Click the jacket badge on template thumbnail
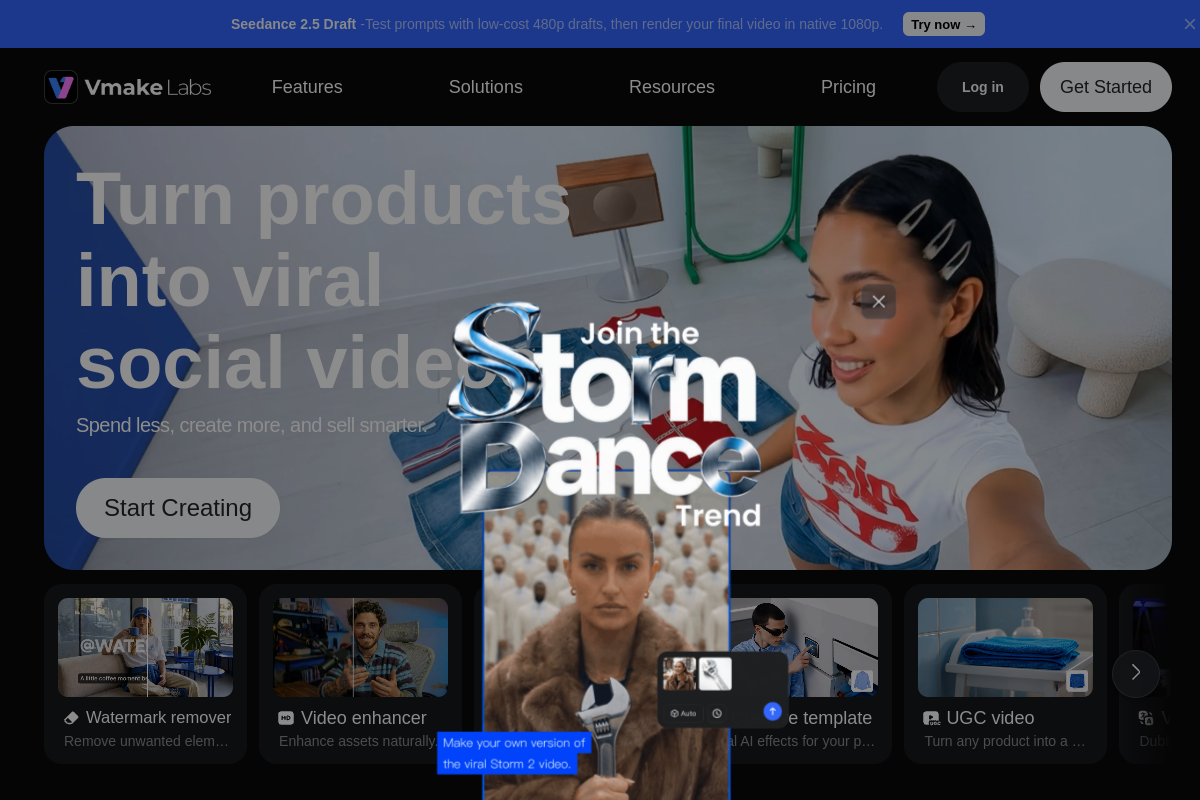 pyautogui.click(x=861, y=681)
